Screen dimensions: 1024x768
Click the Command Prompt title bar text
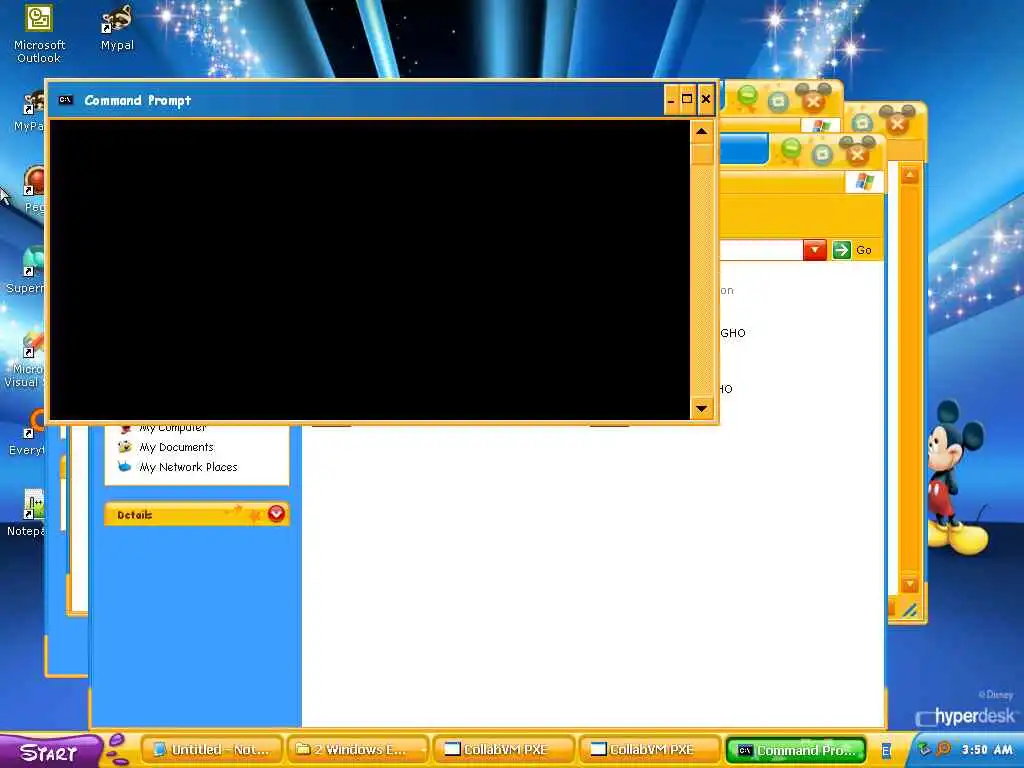coord(138,100)
